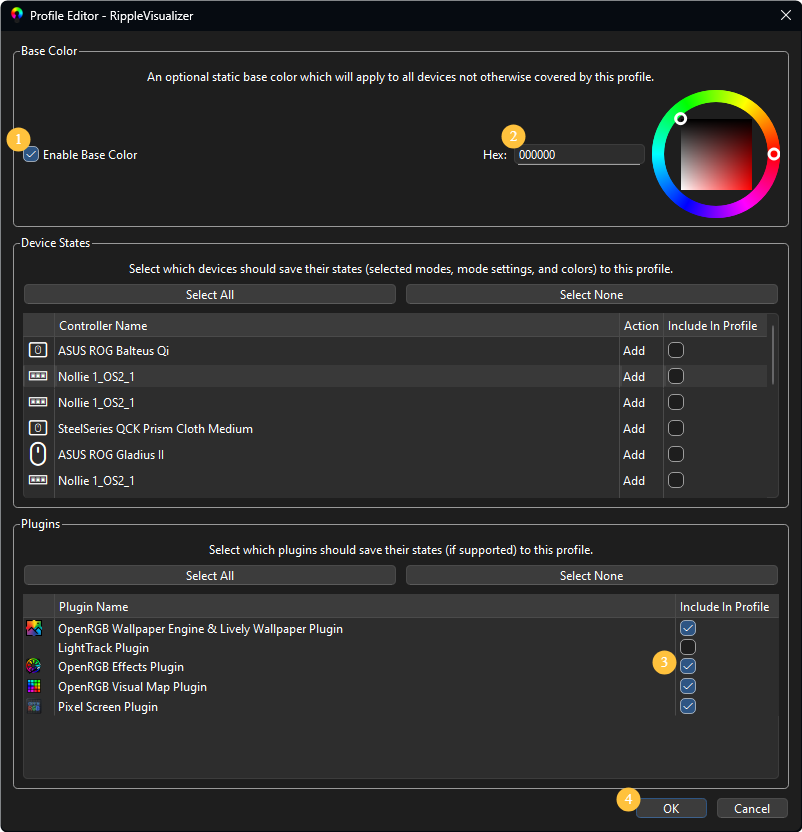802x832 pixels.
Task: Click the SteelSeries QCK Prism mousepad icon
Action: coord(38,428)
